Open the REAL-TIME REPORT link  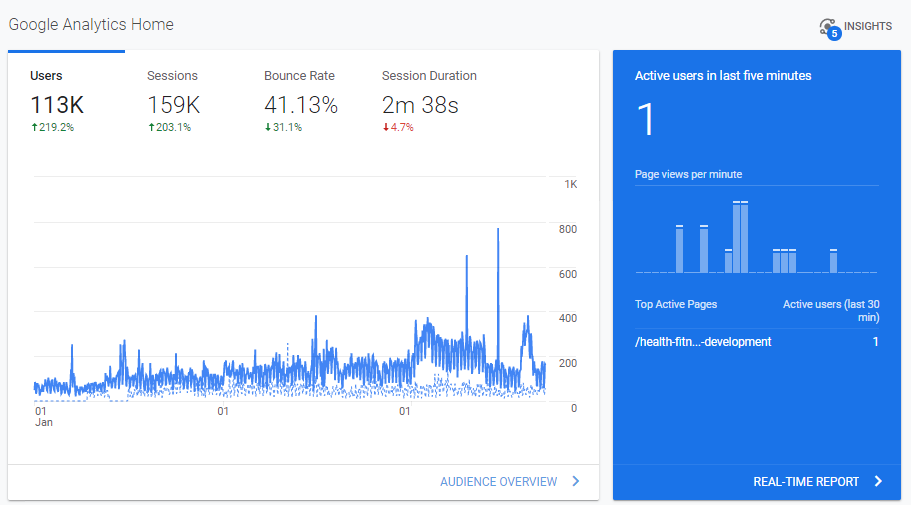click(x=806, y=482)
